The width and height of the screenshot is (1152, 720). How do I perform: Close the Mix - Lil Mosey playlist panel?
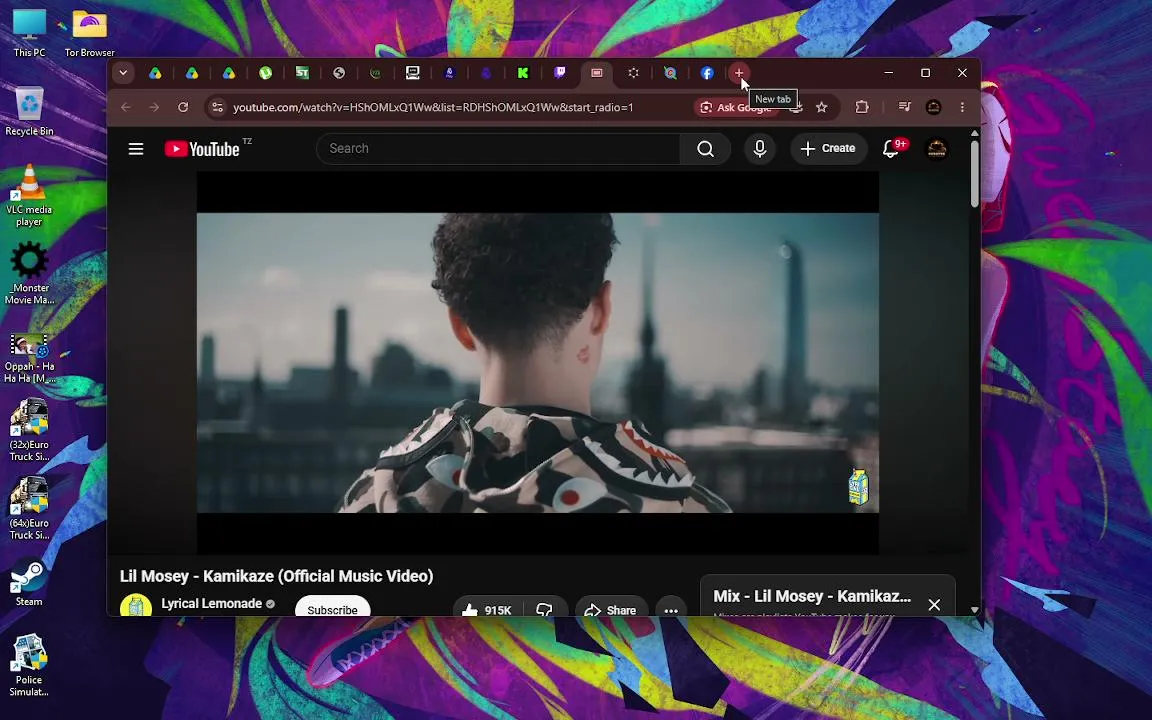point(934,605)
